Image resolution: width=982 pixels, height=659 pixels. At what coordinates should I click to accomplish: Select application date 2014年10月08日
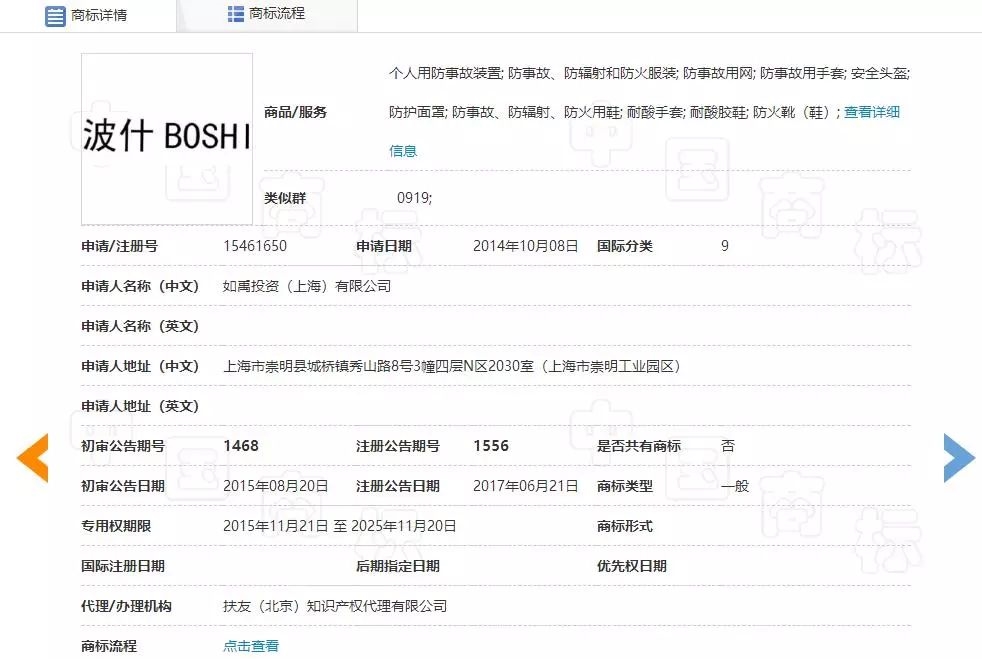click(525, 246)
